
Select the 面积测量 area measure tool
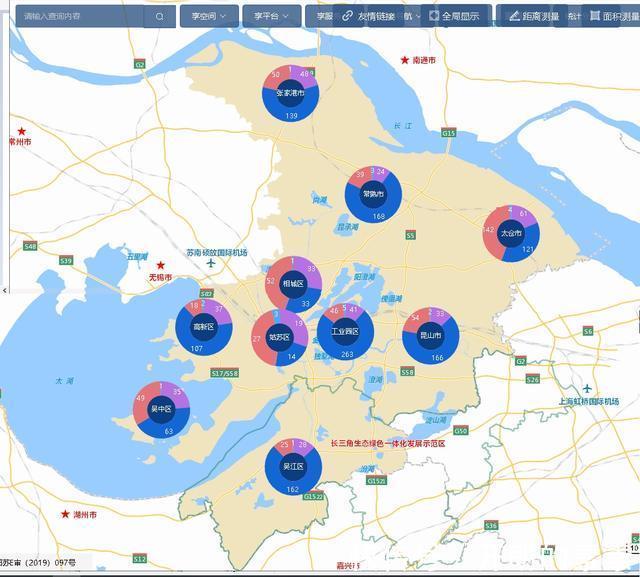click(614, 16)
